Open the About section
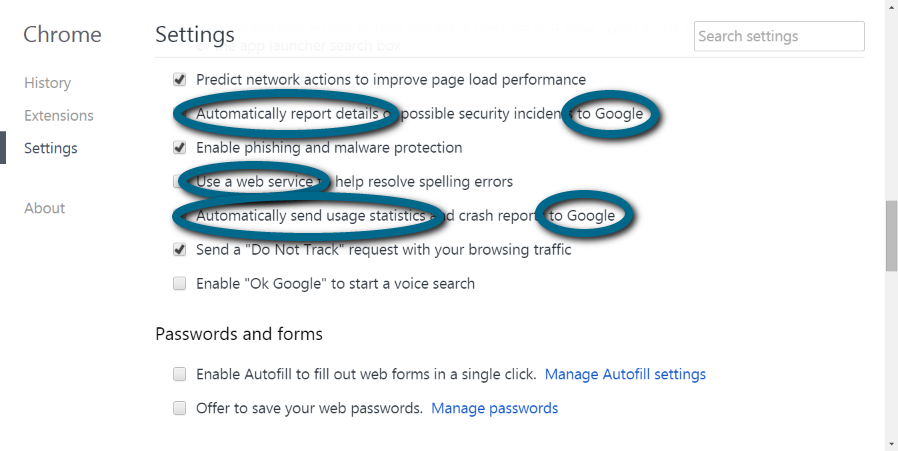The image size is (898, 451). (44, 208)
